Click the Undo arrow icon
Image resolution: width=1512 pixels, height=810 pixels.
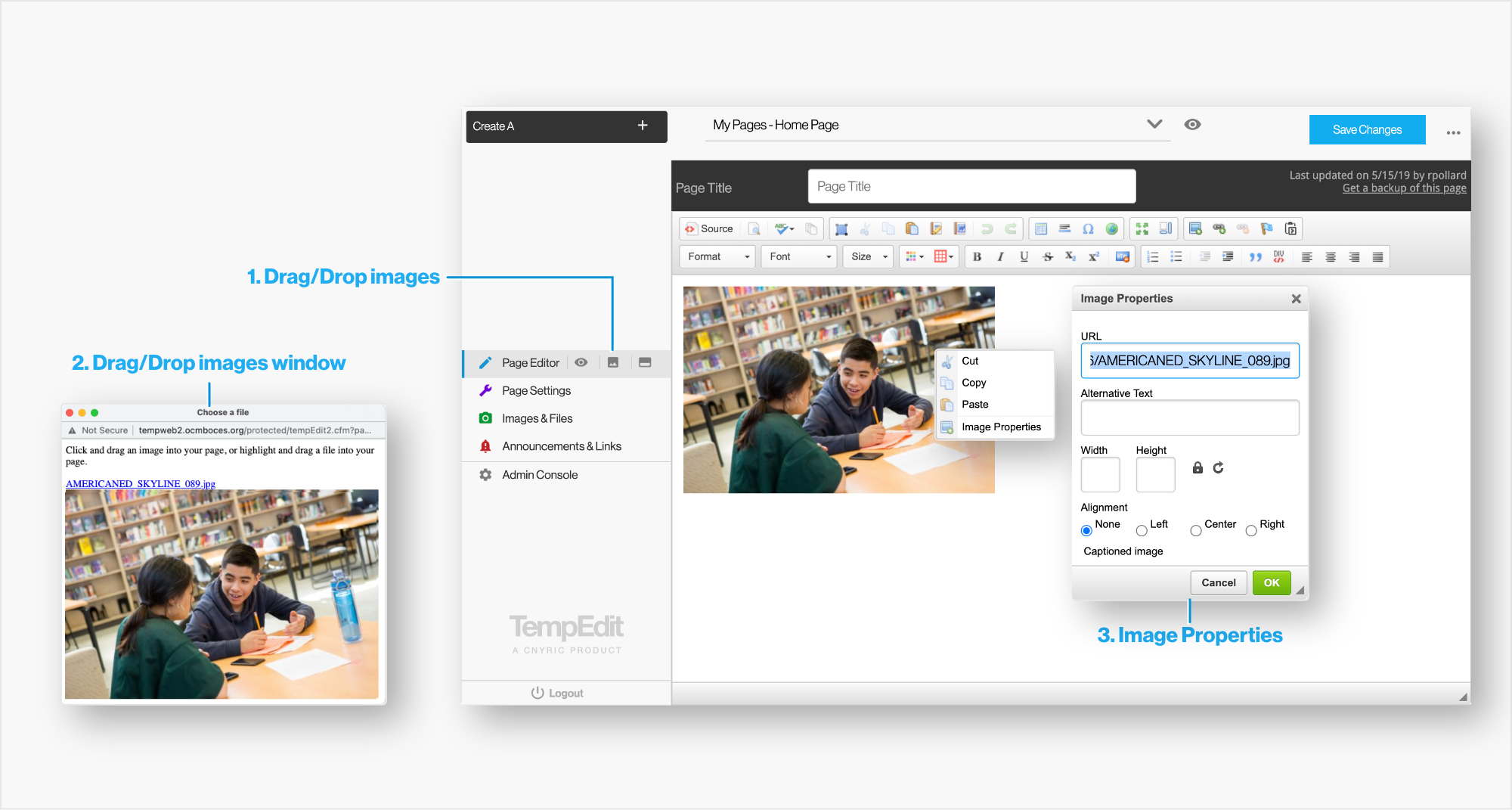tap(987, 228)
